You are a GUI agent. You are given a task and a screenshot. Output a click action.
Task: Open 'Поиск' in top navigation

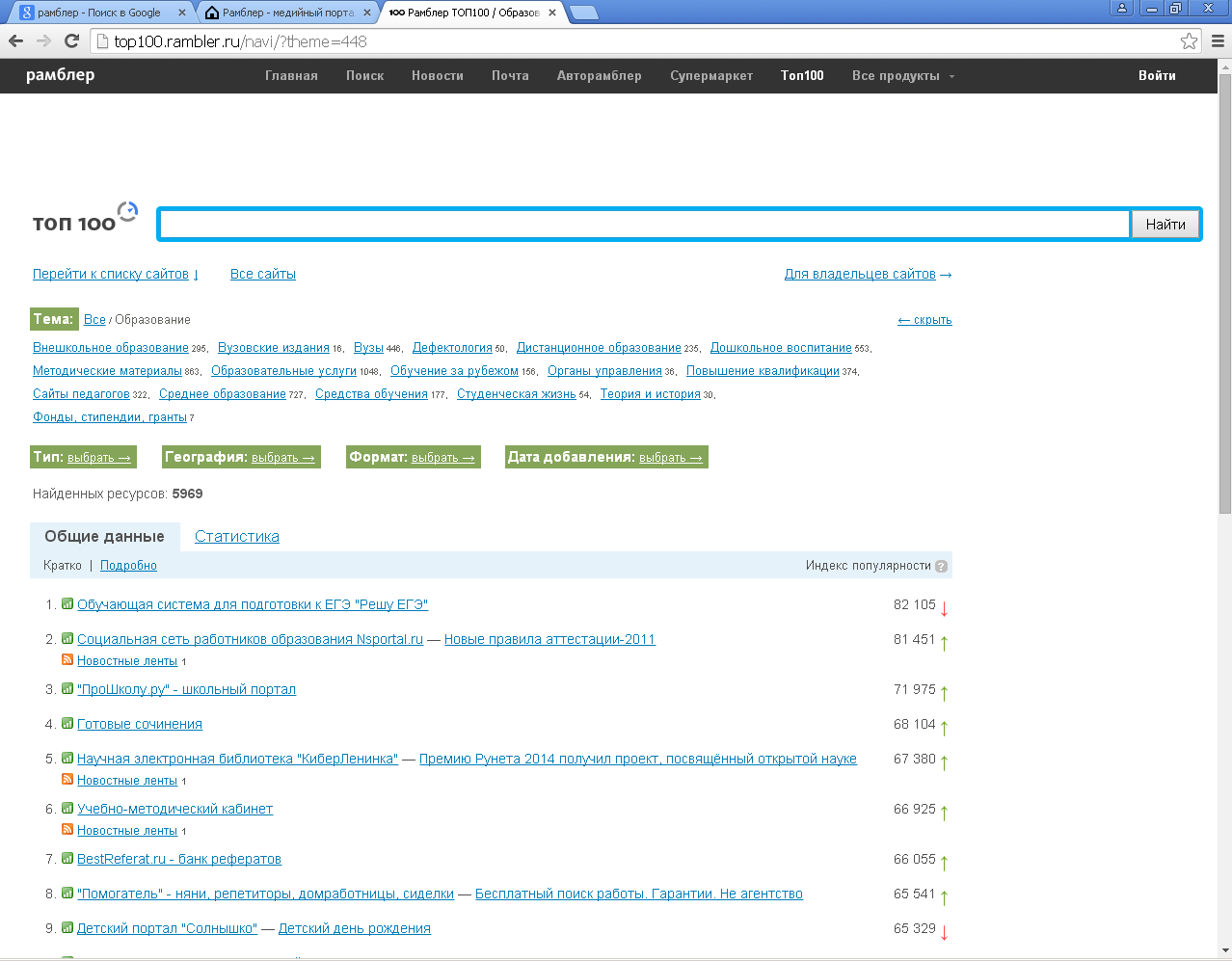click(365, 75)
